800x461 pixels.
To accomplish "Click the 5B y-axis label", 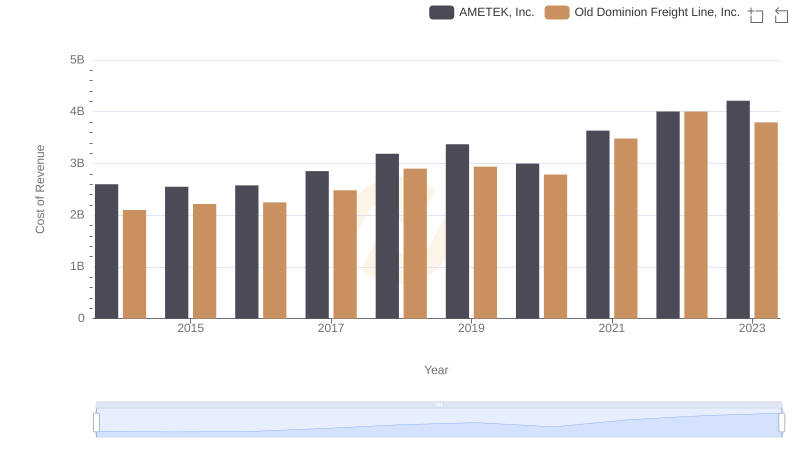I will 78,60.
